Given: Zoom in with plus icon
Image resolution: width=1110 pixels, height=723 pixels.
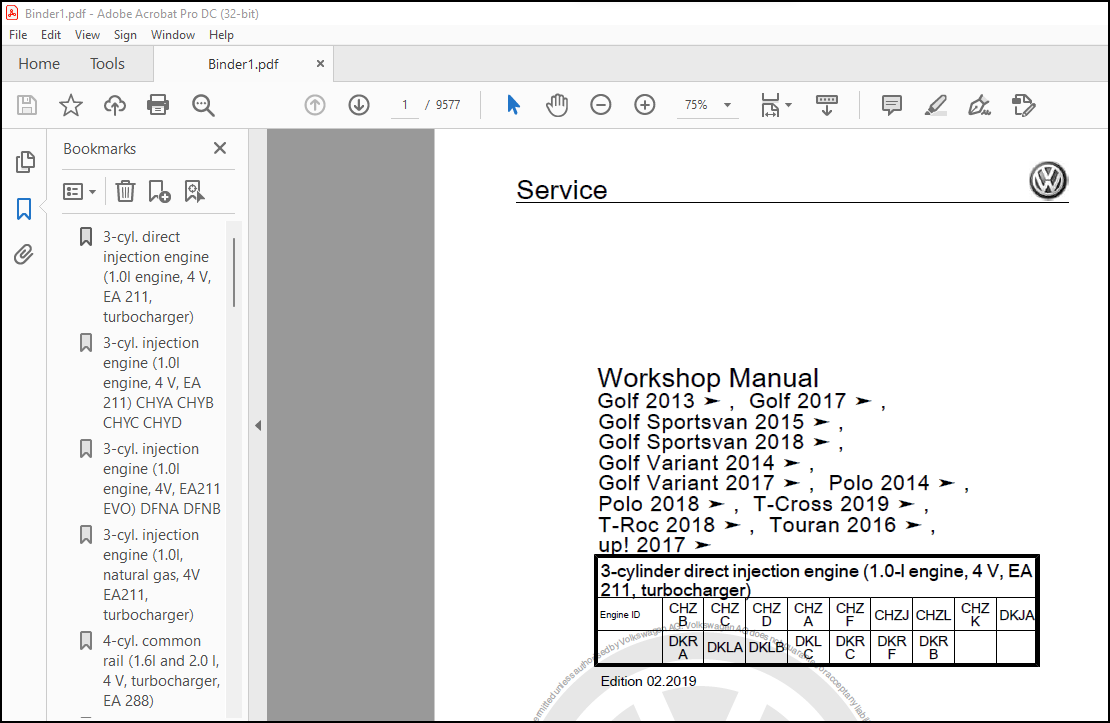Looking at the screenshot, I should (644, 105).
